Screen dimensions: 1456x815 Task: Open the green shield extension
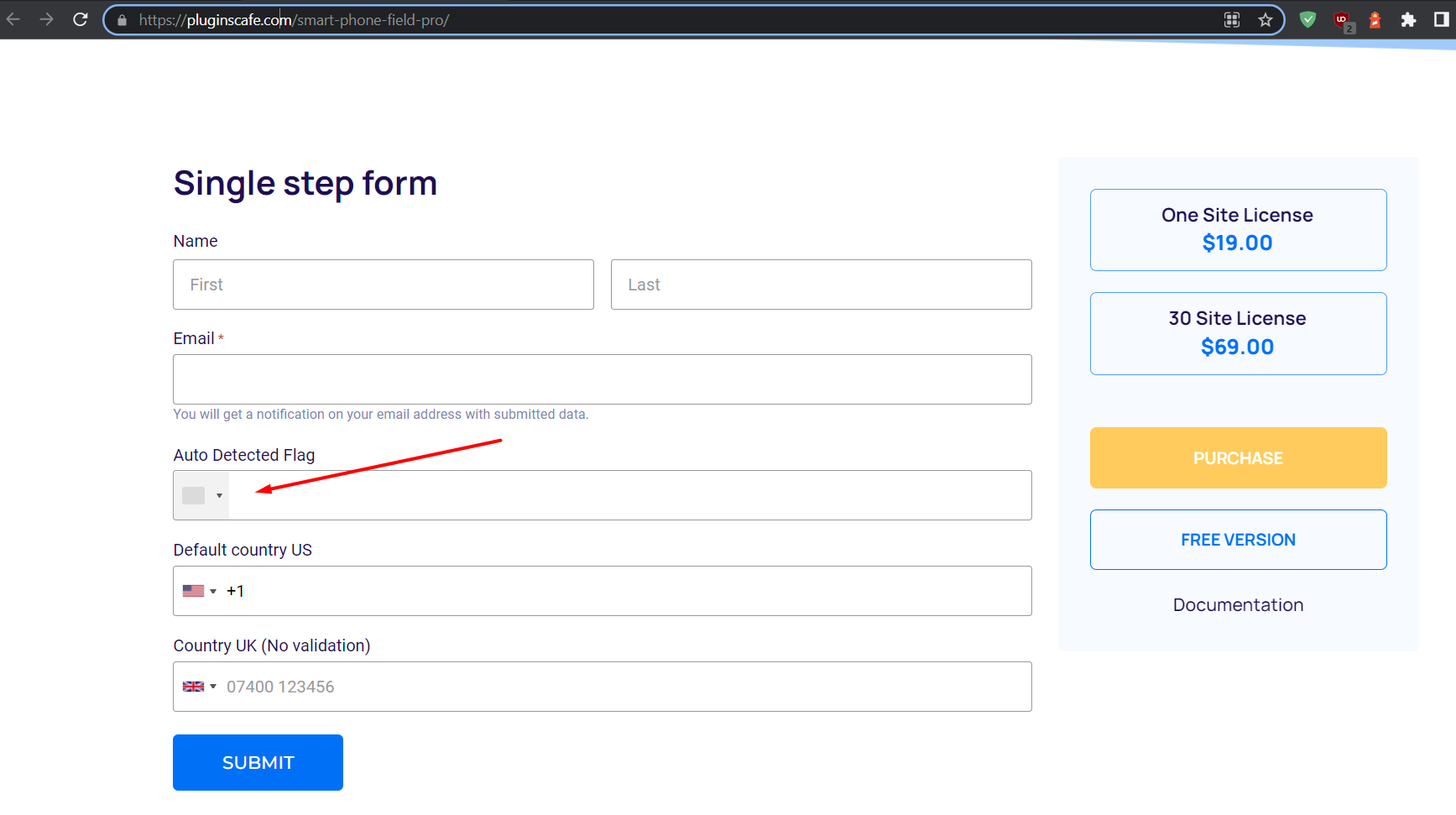tap(1307, 19)
